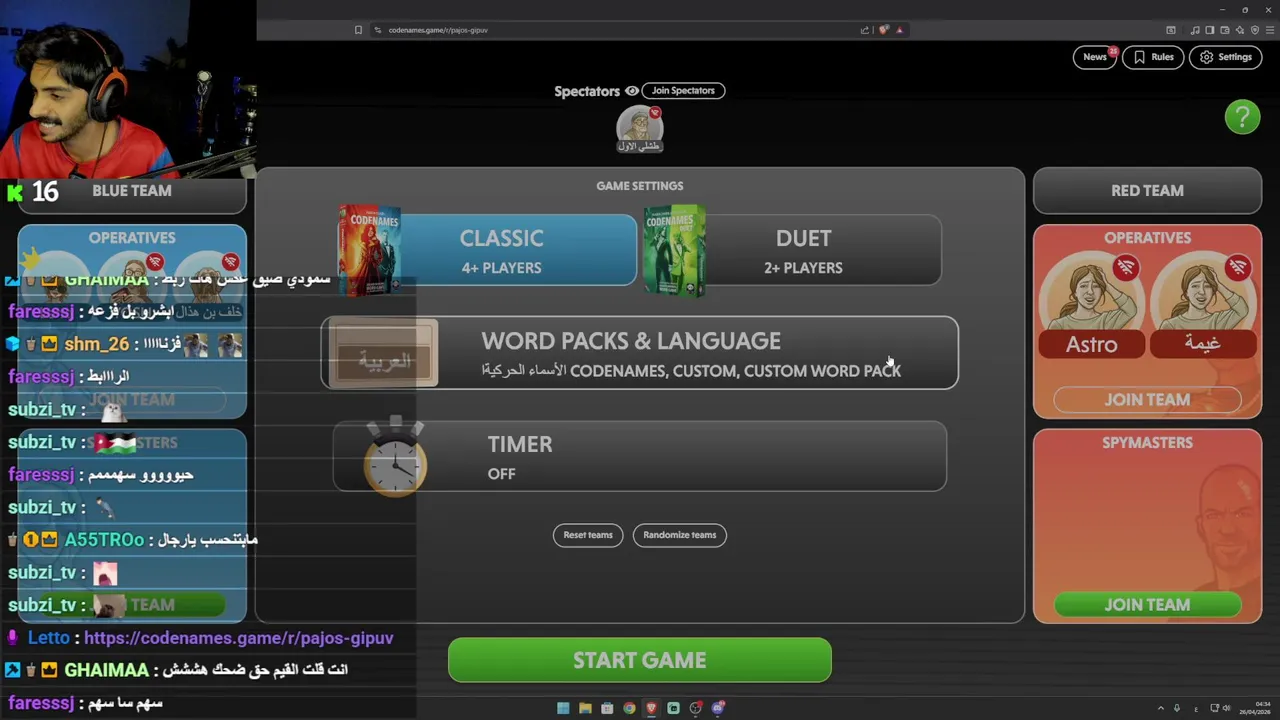
Task: Click Randomize teams
Action: [x=680, y=535]
